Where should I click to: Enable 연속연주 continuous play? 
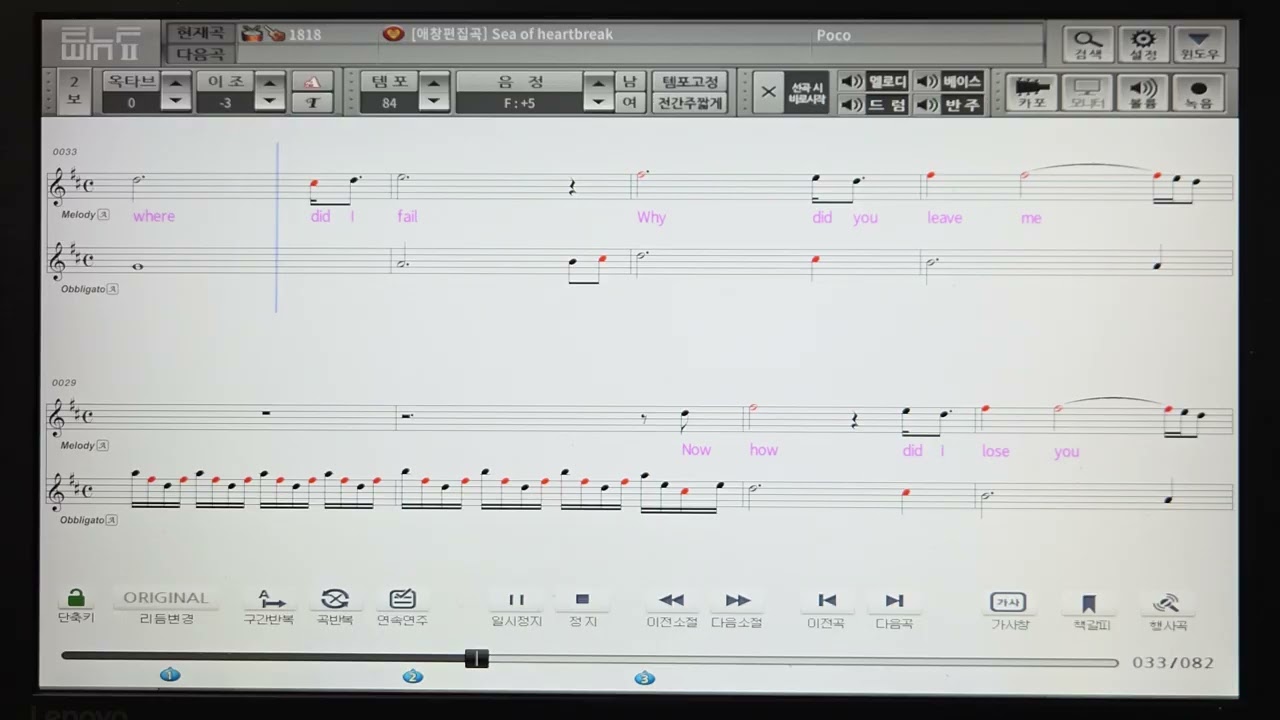tap(402, 606)
